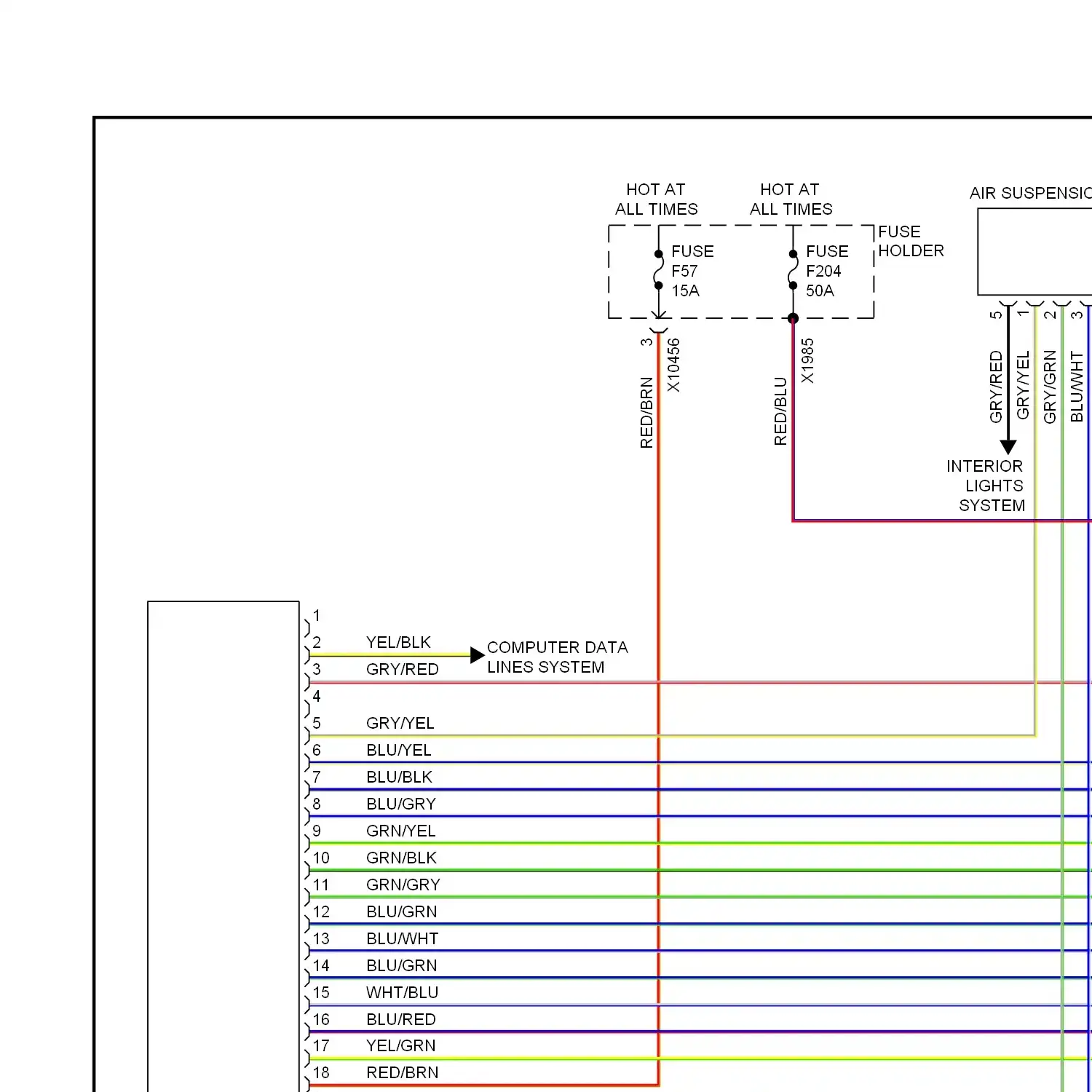The height and width of the screenshot is (1092, 1092).
Task: Click BLU/GRY label at pin 8
Action: pos(400,804)
